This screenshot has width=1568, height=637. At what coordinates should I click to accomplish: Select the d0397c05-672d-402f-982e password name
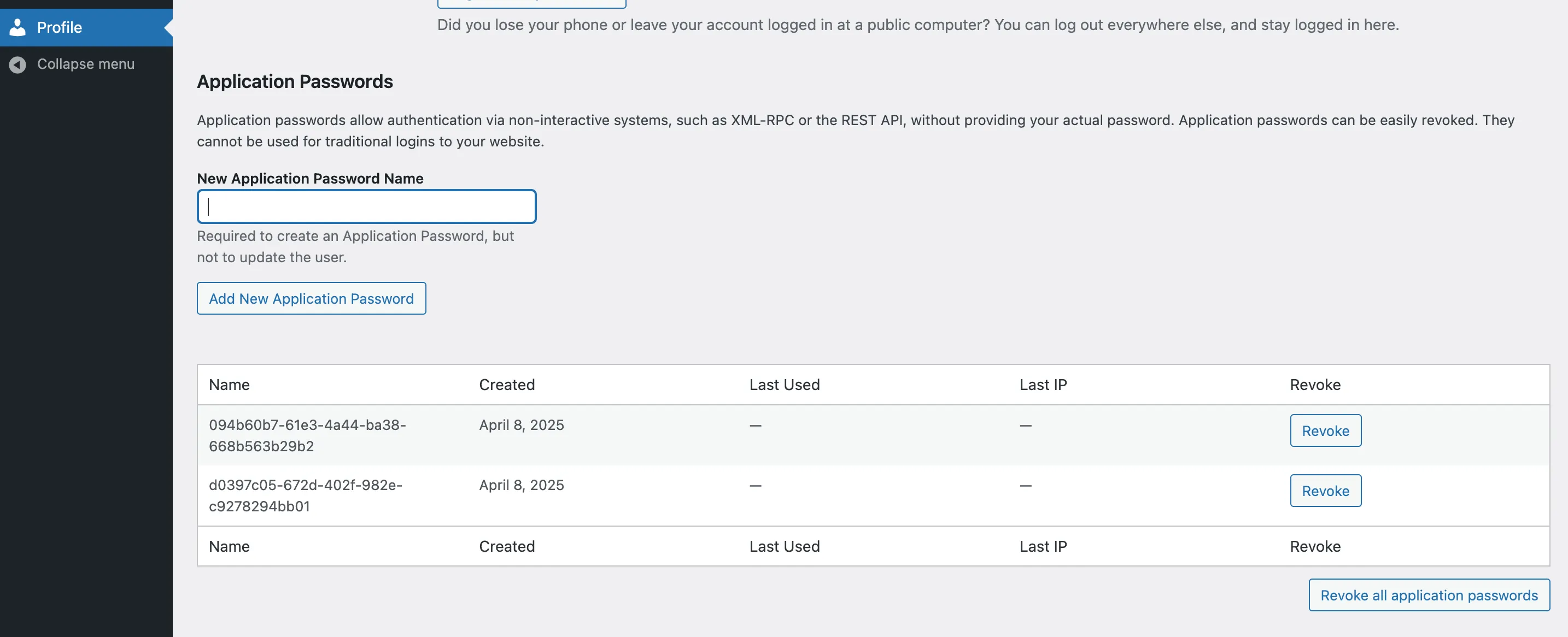[306, 496]
